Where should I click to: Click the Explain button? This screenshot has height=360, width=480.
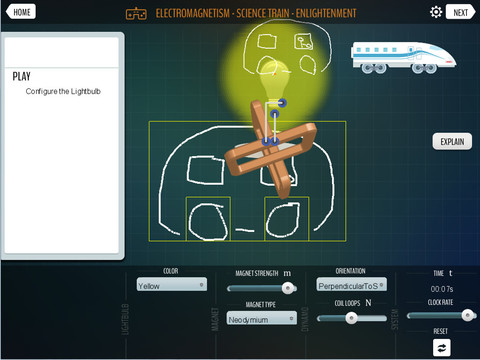click(x=452, y=141)
